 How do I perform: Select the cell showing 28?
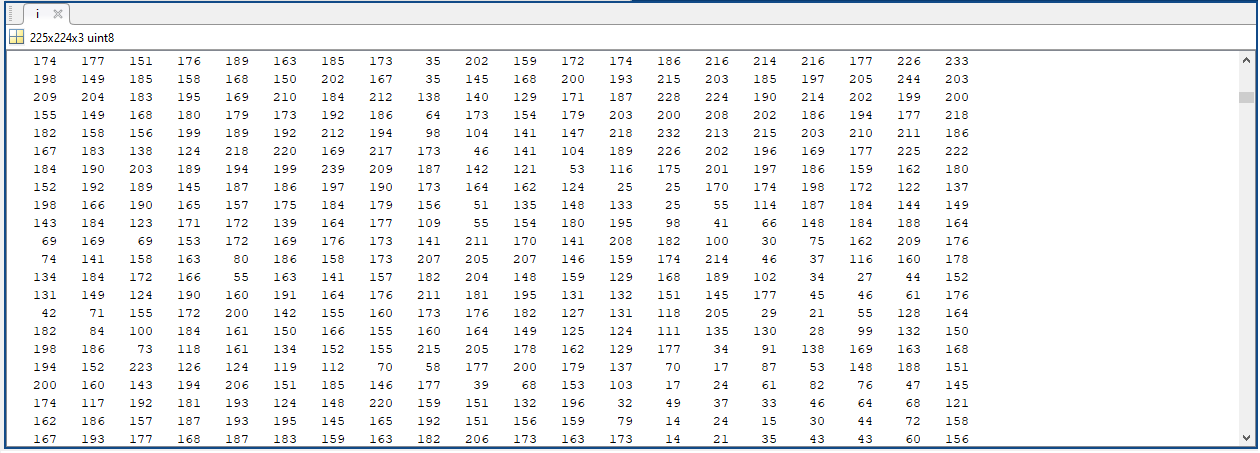pos(817,331)
